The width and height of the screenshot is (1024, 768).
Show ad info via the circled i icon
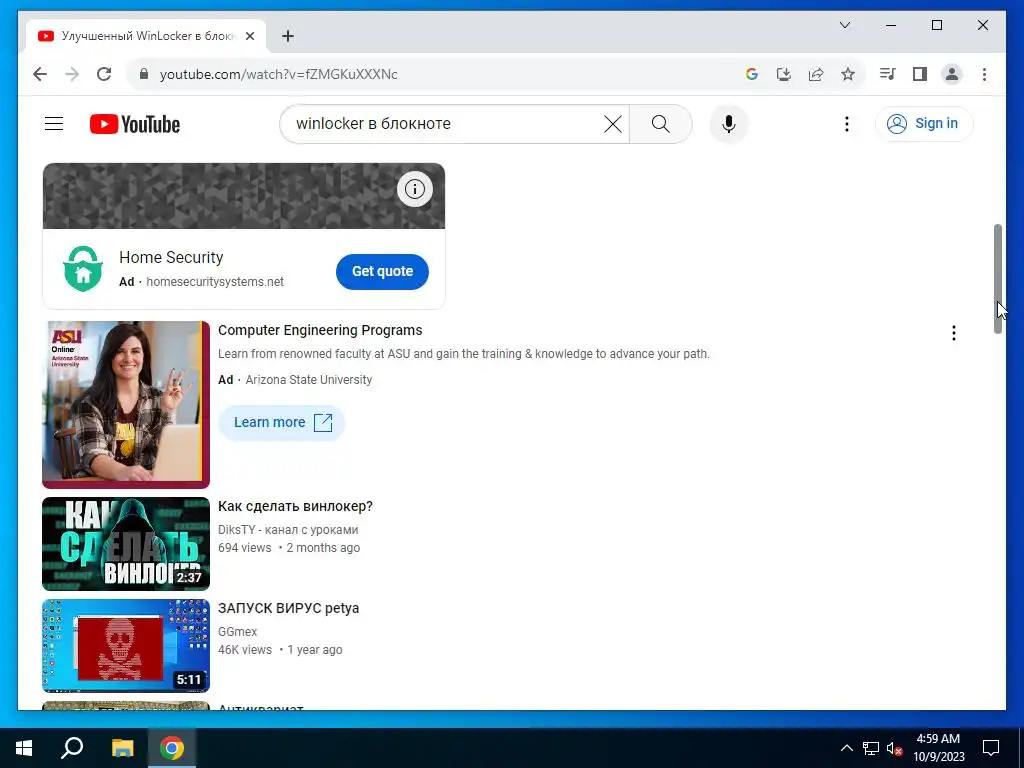(415, 189)
